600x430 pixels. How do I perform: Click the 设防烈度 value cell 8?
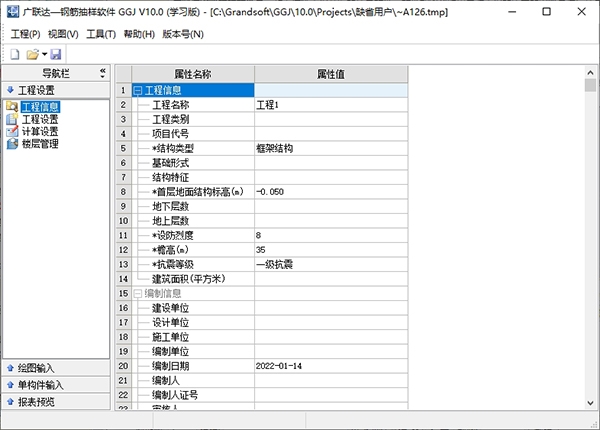click(331, 235)
